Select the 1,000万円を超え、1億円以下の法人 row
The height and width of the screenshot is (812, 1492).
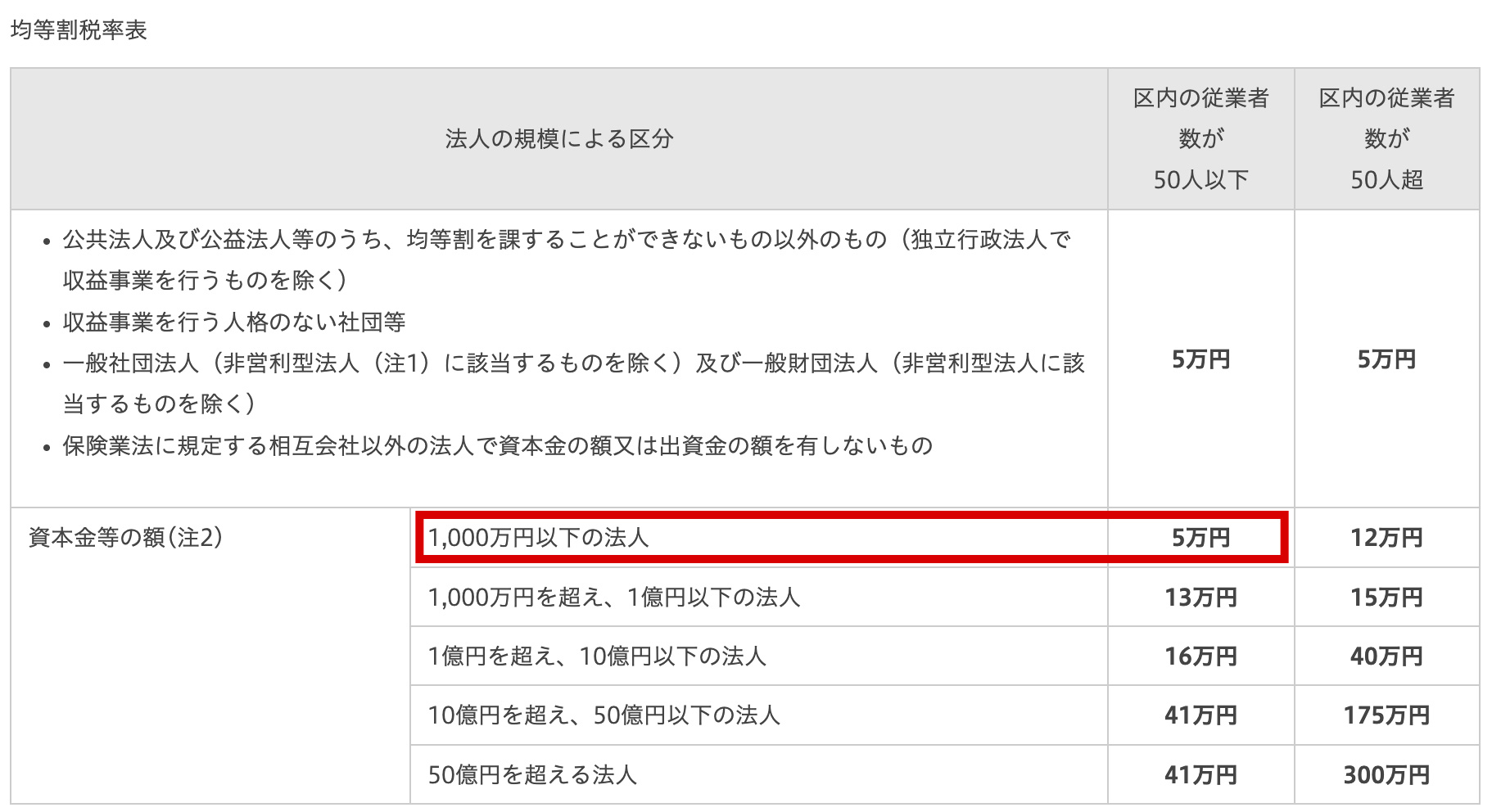coord(613,597)
